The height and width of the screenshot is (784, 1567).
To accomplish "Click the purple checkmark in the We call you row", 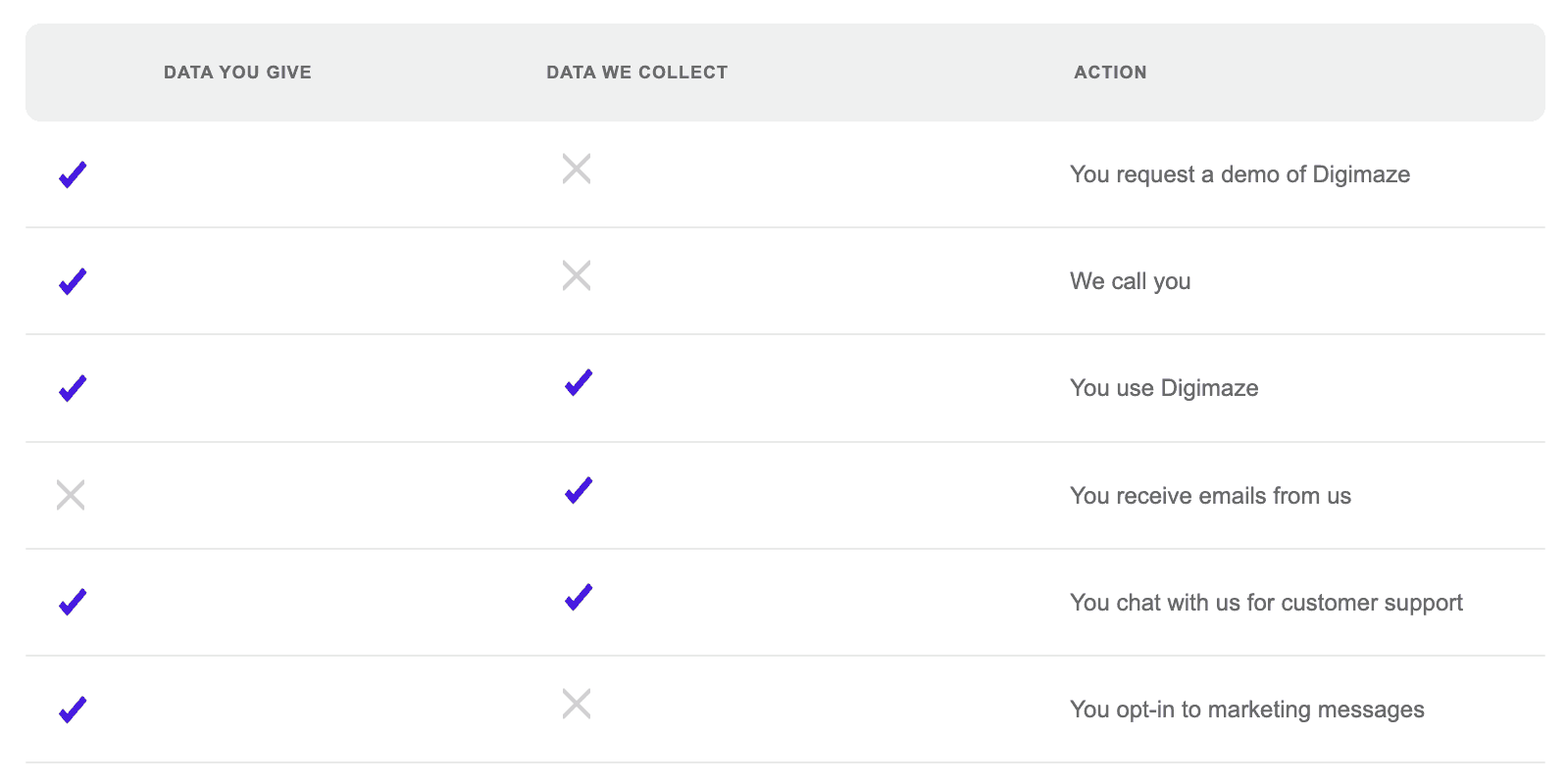I will [x=73, y=281].
